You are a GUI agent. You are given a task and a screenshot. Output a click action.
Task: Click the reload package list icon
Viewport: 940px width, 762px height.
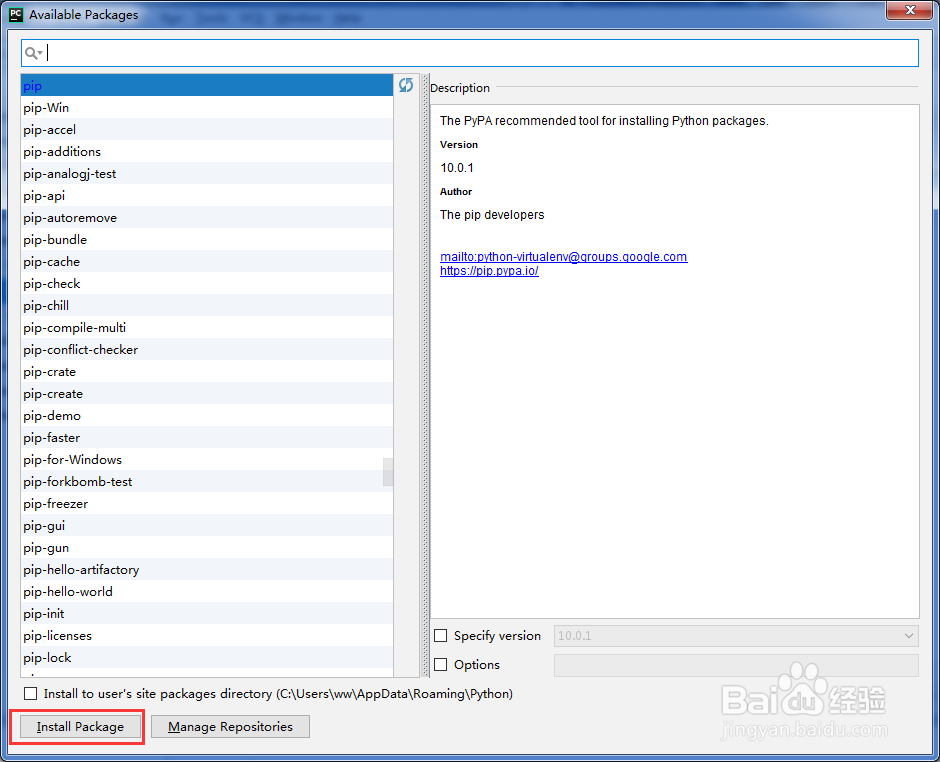tap(406, 85)
